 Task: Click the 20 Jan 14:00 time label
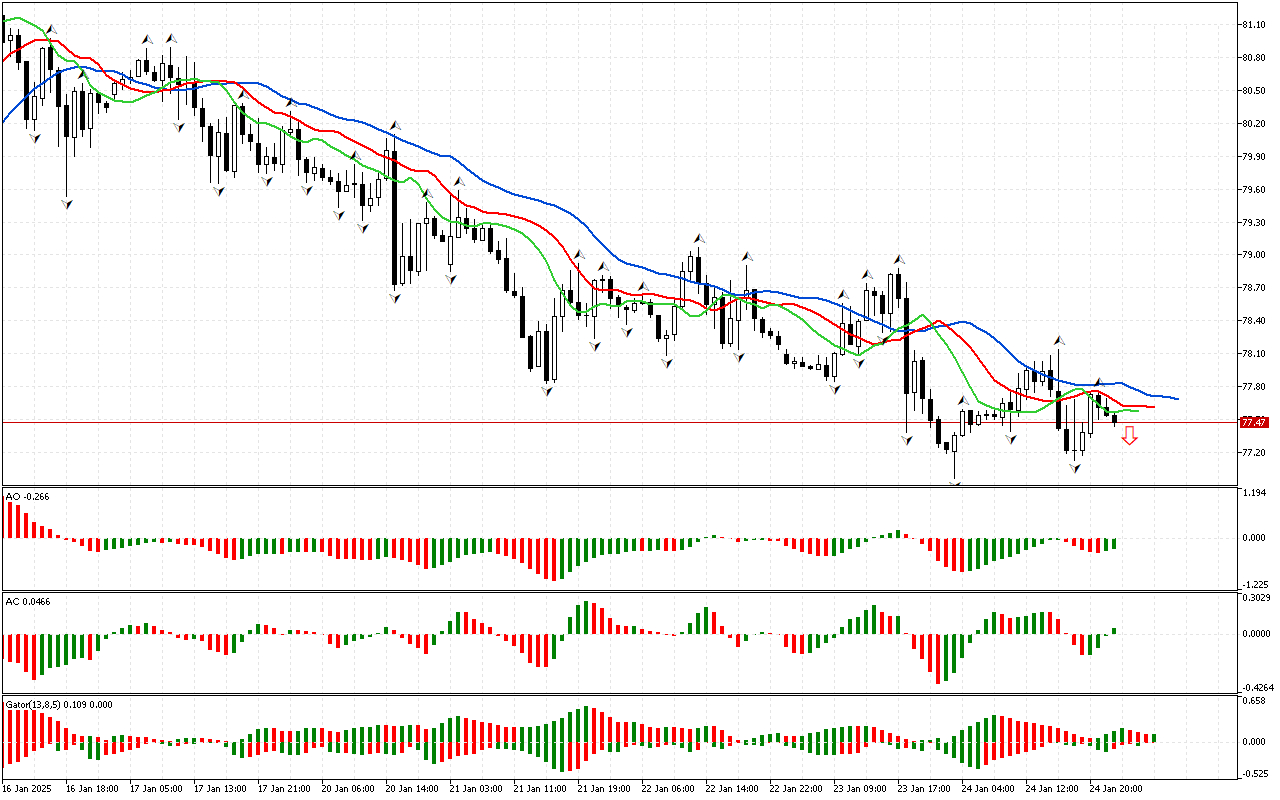point(412,789)
